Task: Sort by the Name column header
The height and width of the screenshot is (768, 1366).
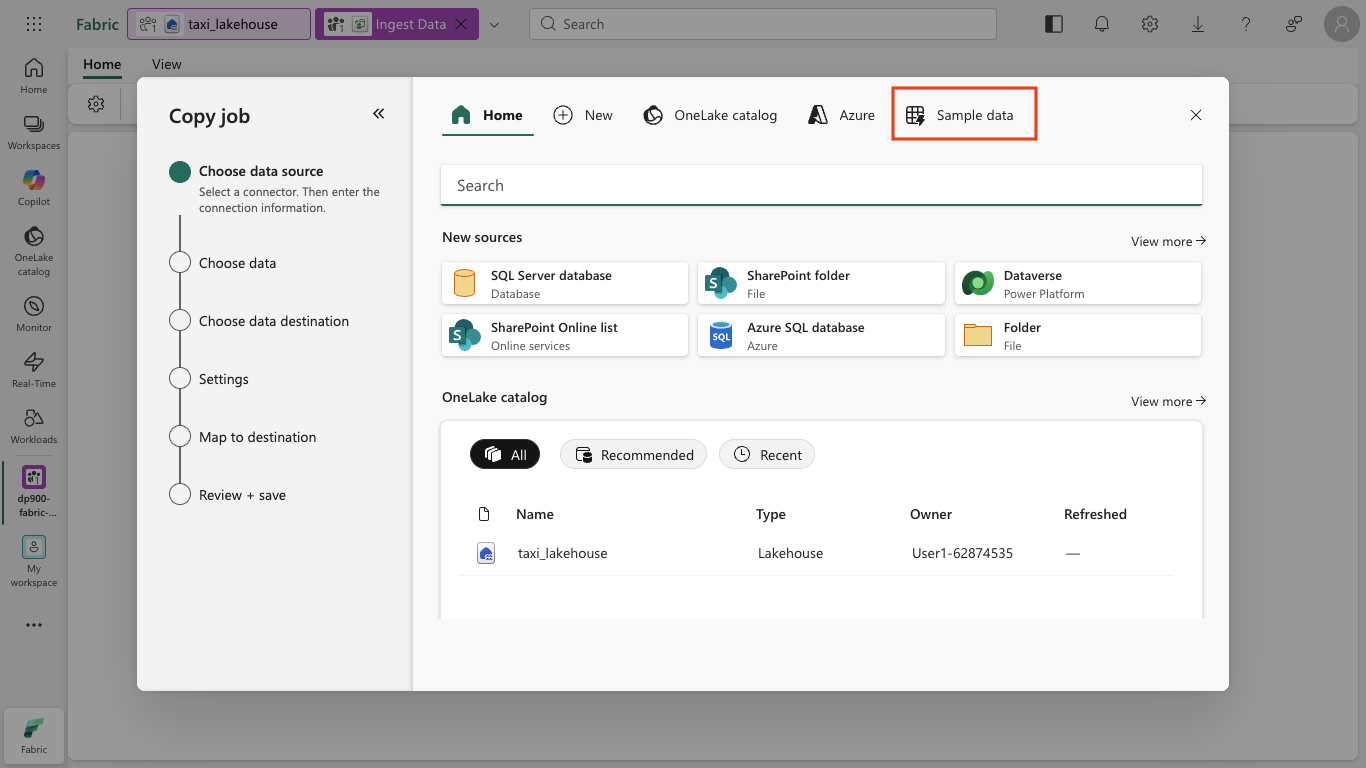Action: click(535, 514)
